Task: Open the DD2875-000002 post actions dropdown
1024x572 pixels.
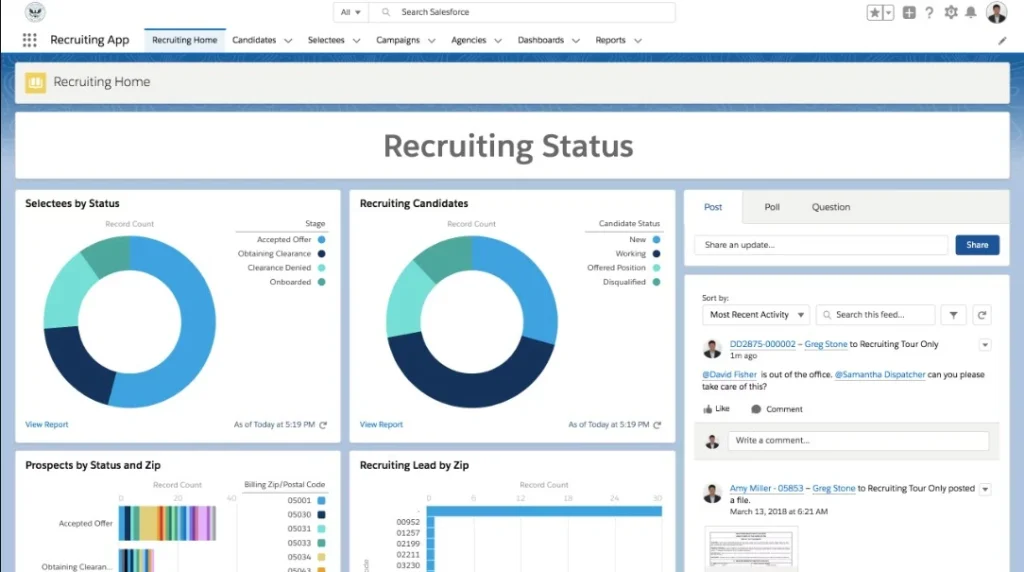Action: pos(985,345)
